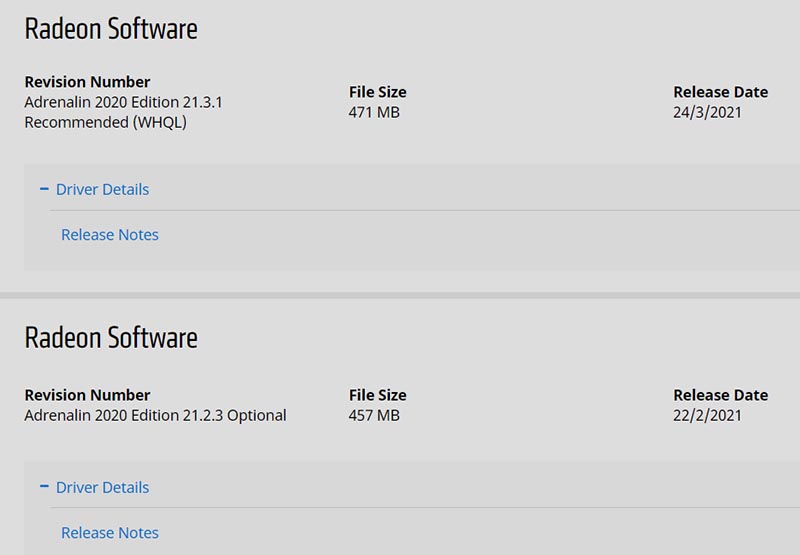Click the Radeon Software heading above 21.3.1
This screenshot has height=555, width=800.
click(x=111, y=29)
